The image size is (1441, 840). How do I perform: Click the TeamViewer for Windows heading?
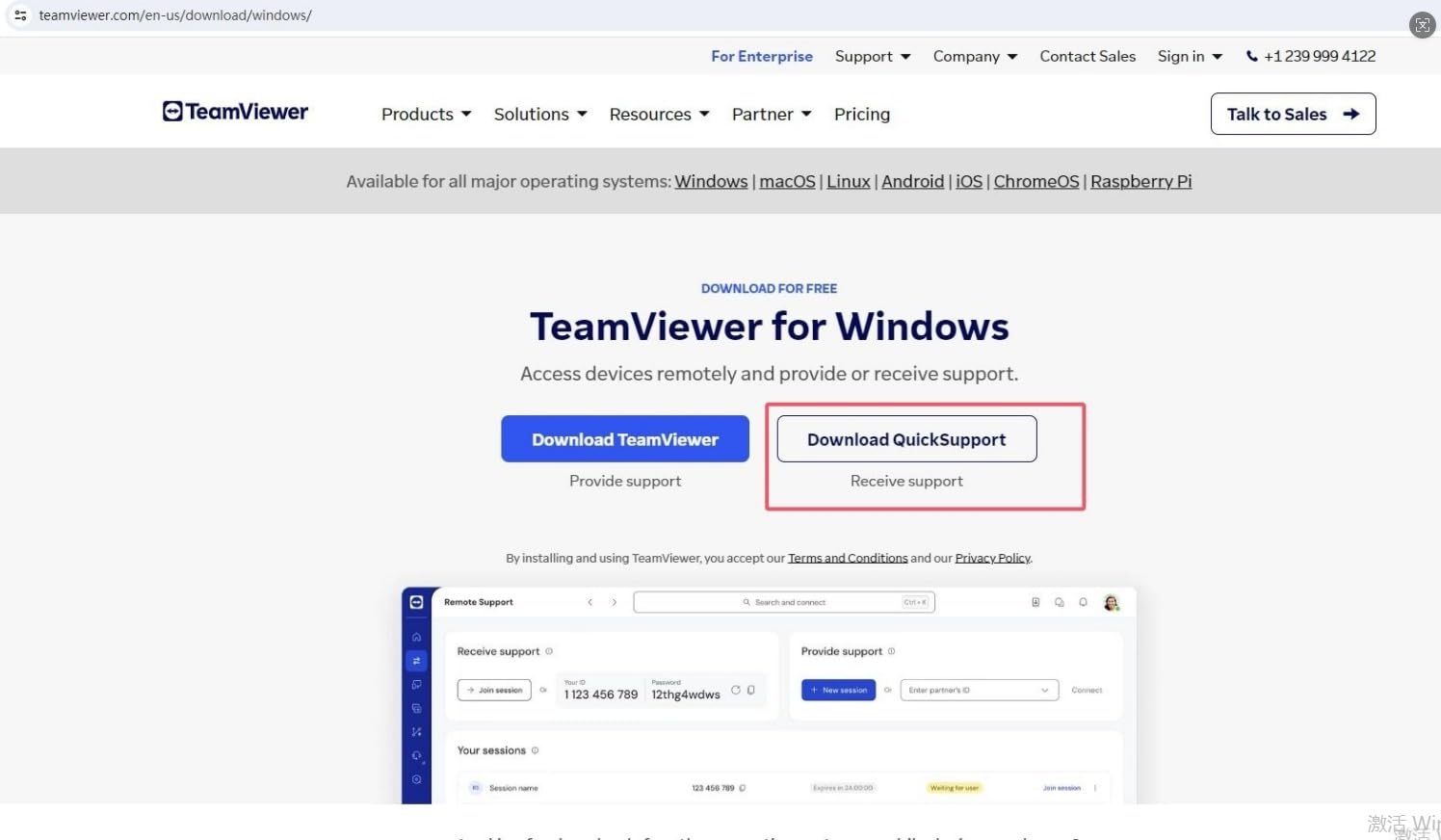(770, 327)
